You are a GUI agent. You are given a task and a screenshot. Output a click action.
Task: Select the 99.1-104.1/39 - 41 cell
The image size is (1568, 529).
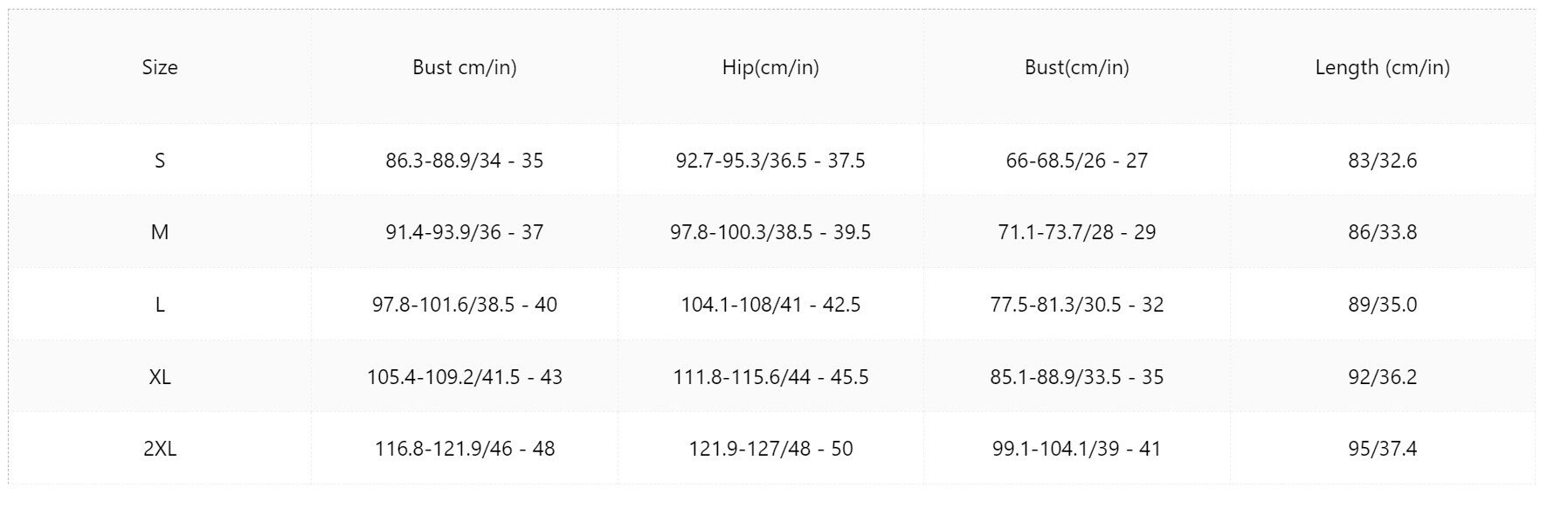pyautogui.click(x=1077, y=449)
